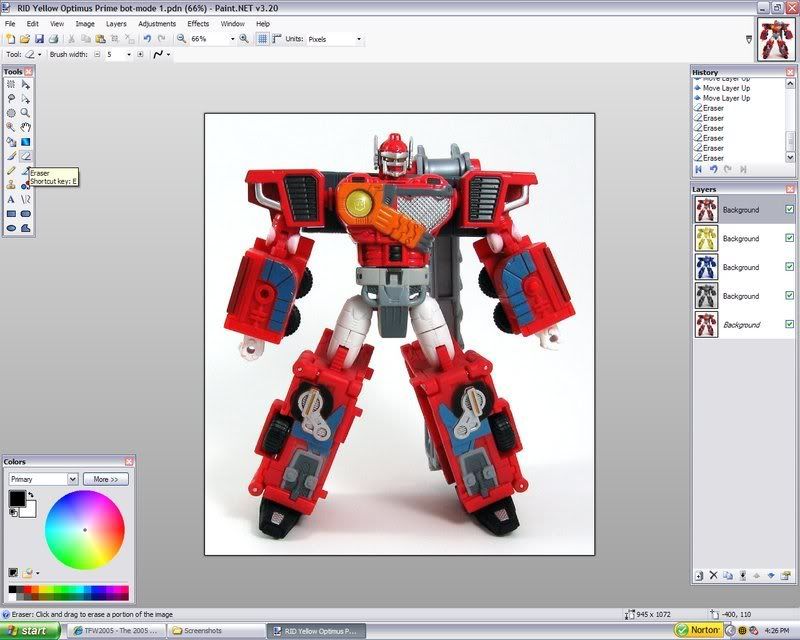
Task: Select the Clone Stamp tool
Action: click(x=11, y=185)
